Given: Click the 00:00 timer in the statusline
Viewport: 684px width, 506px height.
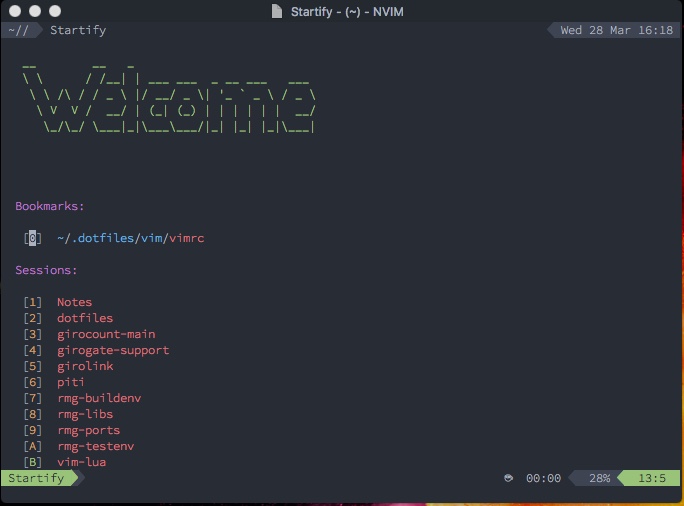Looking at the screenshot, I should (543, 479).
